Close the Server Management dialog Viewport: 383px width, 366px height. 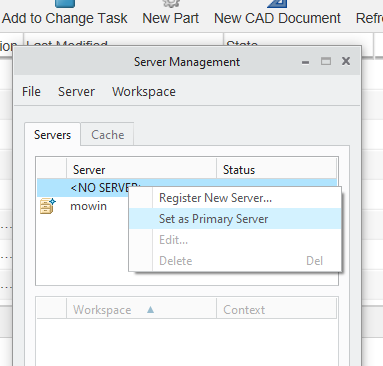[346, 61]
